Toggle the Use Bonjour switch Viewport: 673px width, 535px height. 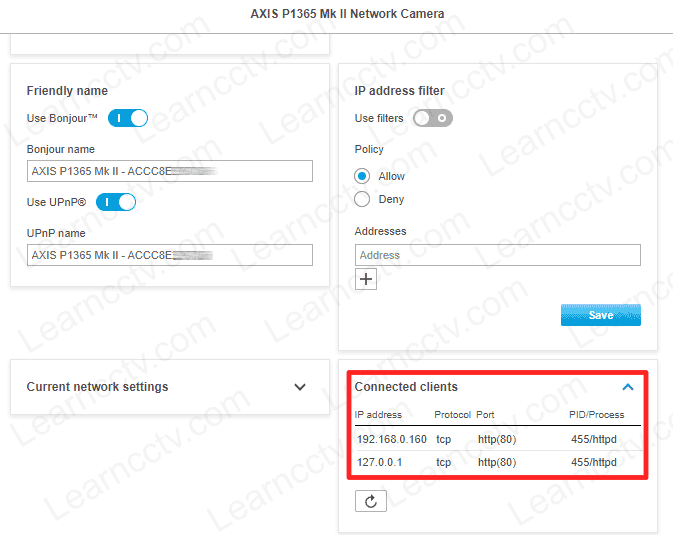click(x=127, y=118)
